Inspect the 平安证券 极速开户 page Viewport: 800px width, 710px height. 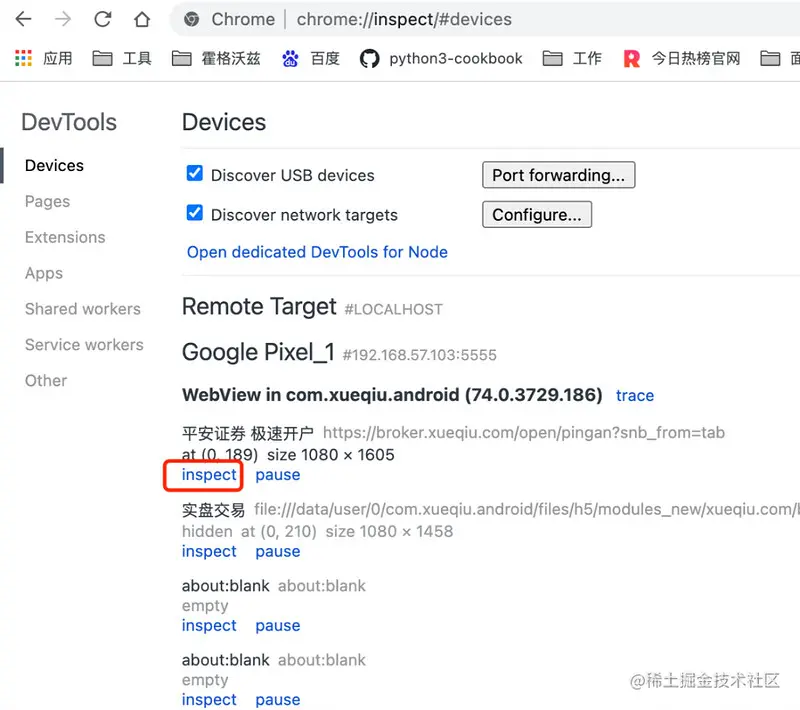209,475
